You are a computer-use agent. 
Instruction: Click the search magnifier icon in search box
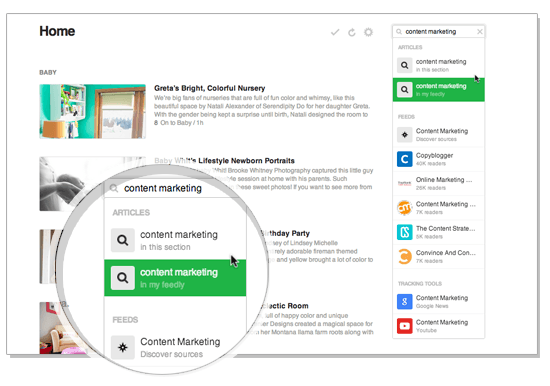(x=399, y=32)
